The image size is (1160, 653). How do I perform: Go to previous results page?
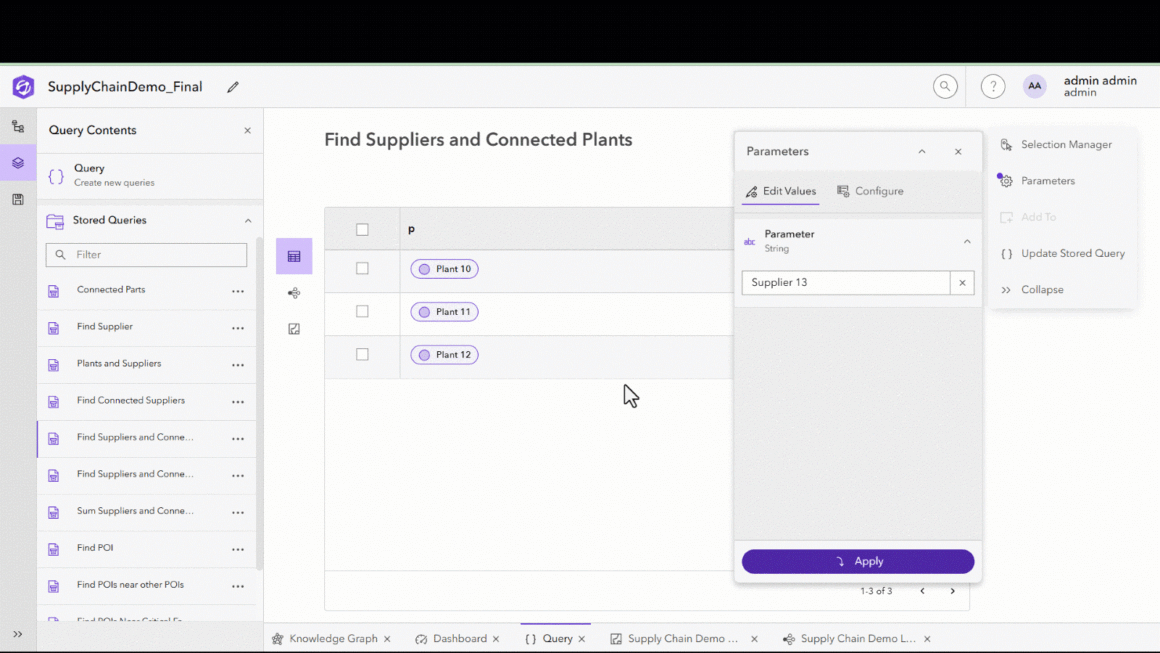(x=922, y=591)
